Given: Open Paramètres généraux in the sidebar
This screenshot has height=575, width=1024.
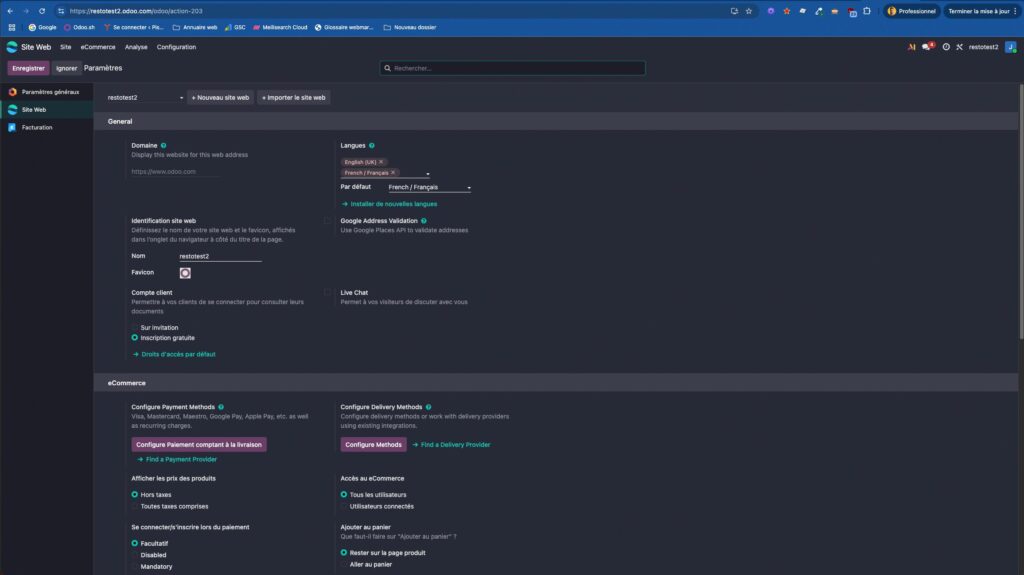Looking at the screenshot, I should [x=46, y=92].
